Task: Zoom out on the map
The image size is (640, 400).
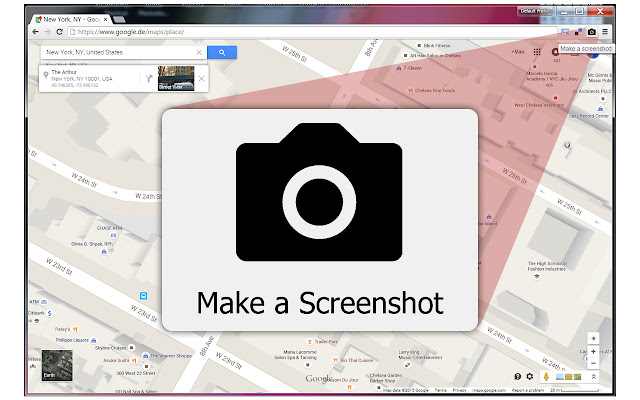Action: tap(593, 363)
